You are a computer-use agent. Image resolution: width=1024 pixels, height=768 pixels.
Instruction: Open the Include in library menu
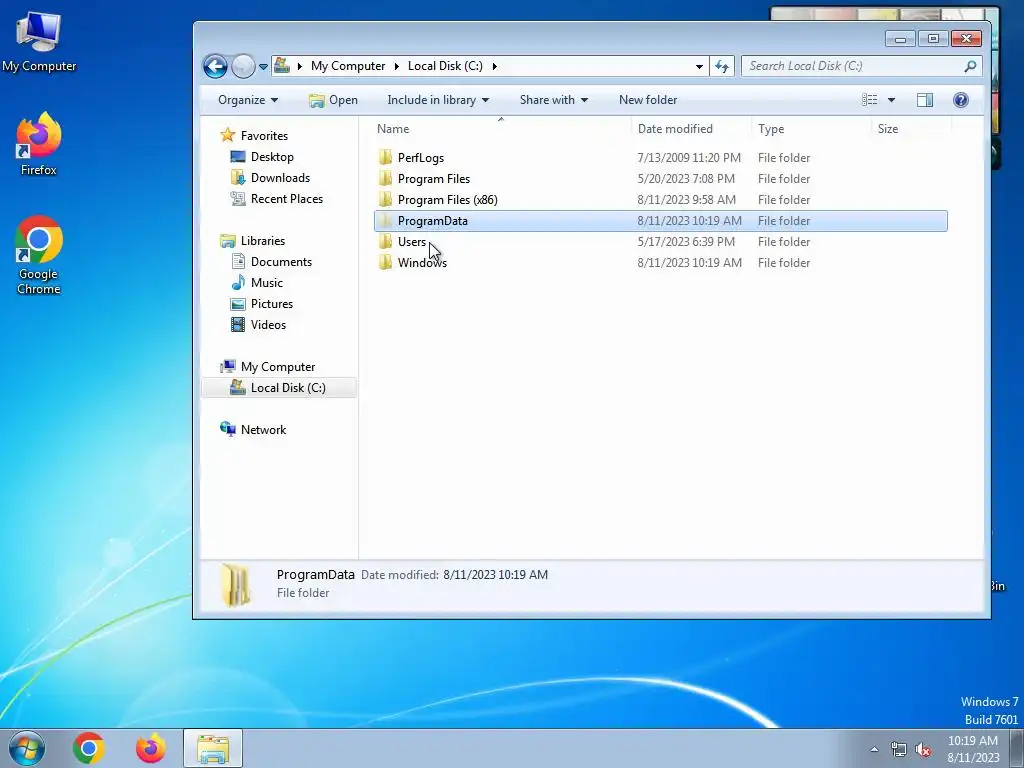438,100
